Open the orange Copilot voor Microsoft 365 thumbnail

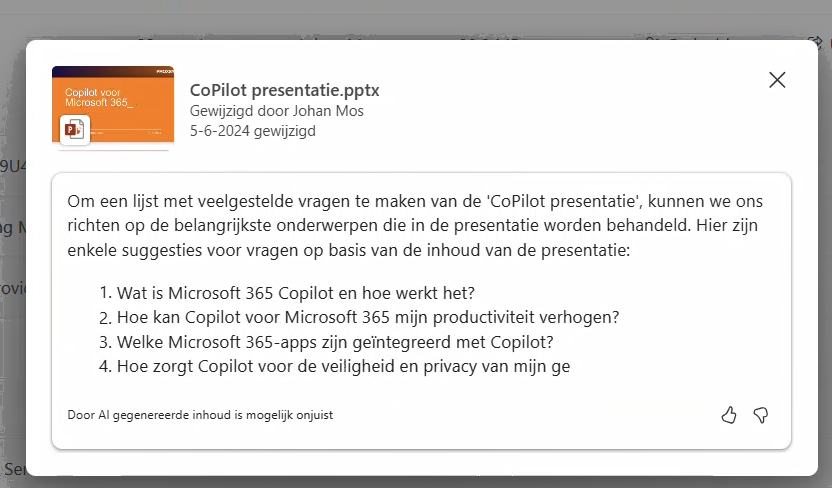[113, 104]
